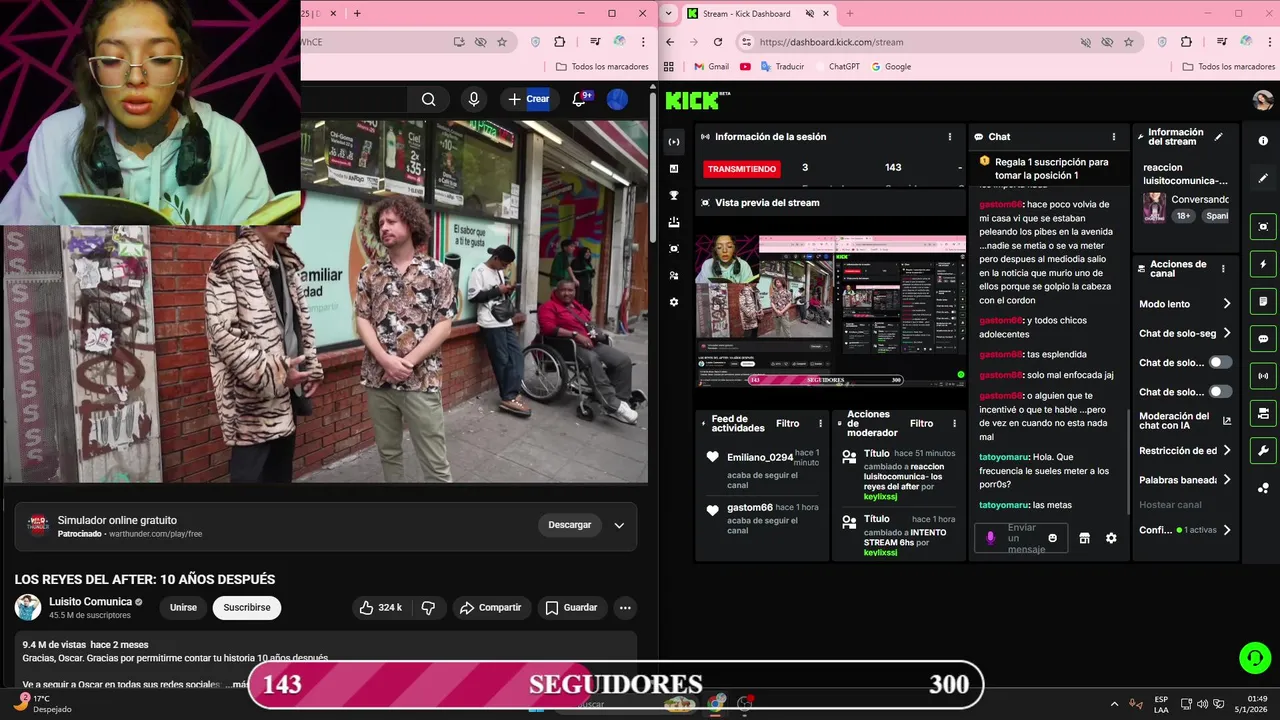This screenshot has width=1280, height=720.
Task: Open Moderación del chat con IA link
Action: pos(1185,421)
